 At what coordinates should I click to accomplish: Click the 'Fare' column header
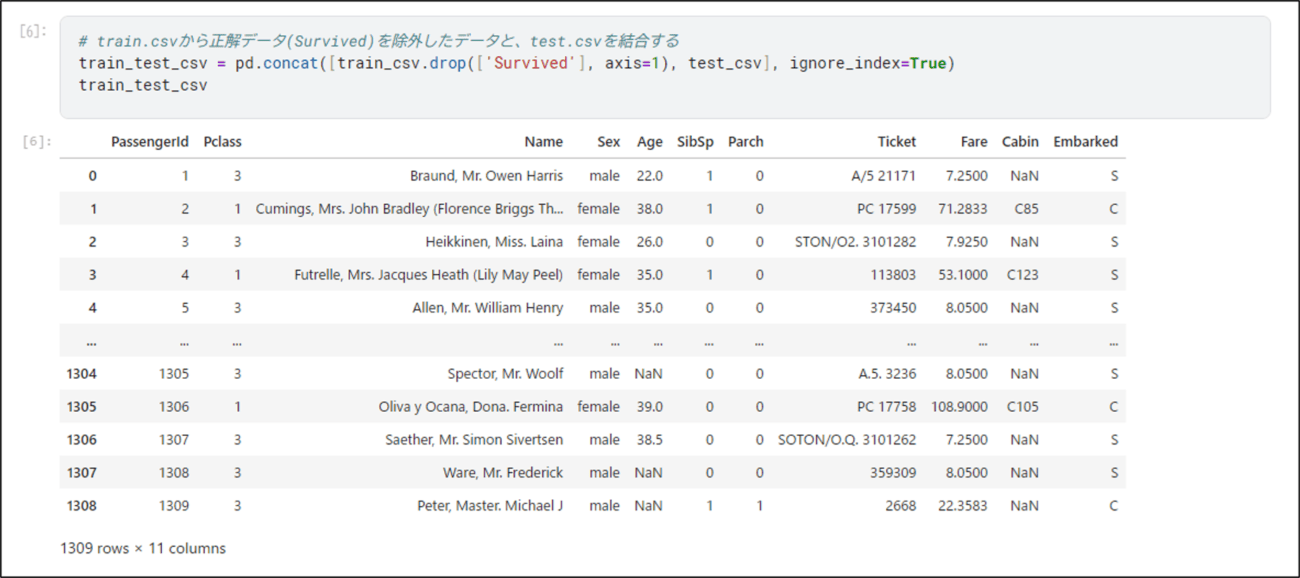coord(973,142)
